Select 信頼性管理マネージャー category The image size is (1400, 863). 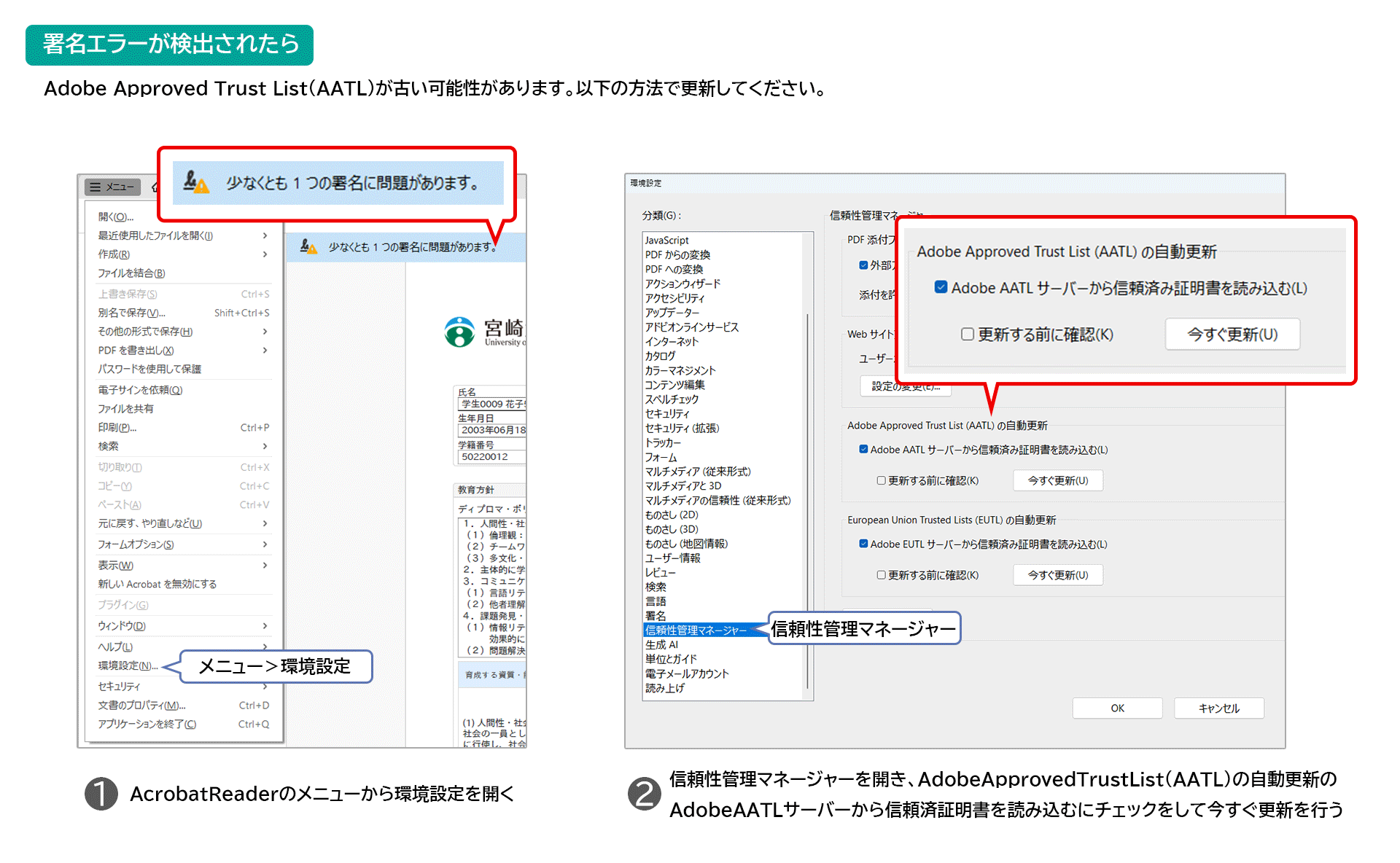point(696,630)
